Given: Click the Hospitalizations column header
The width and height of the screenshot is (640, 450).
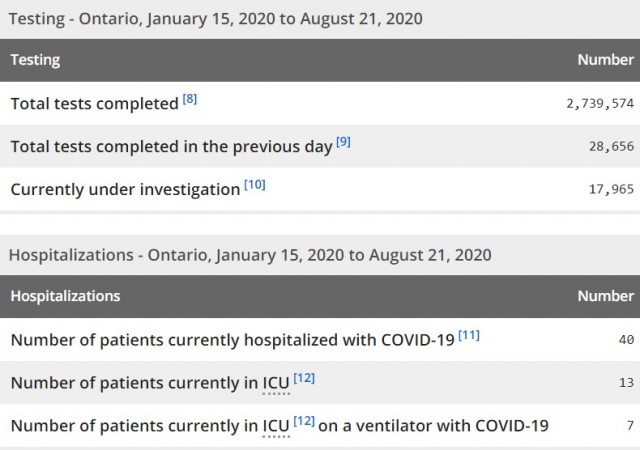Looking at the screenshot, I should [x=65, y=296].
